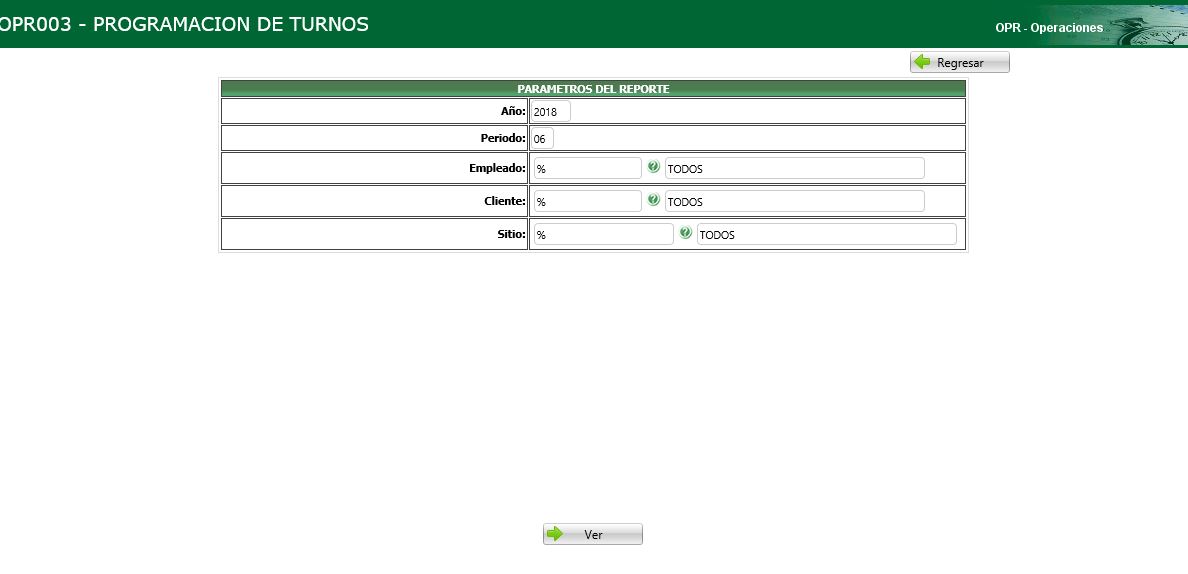The height and width of the screenshot is (574, 1188).
Task: Click the green arrow on the Ver button
Action: click(x=555, y=534)
